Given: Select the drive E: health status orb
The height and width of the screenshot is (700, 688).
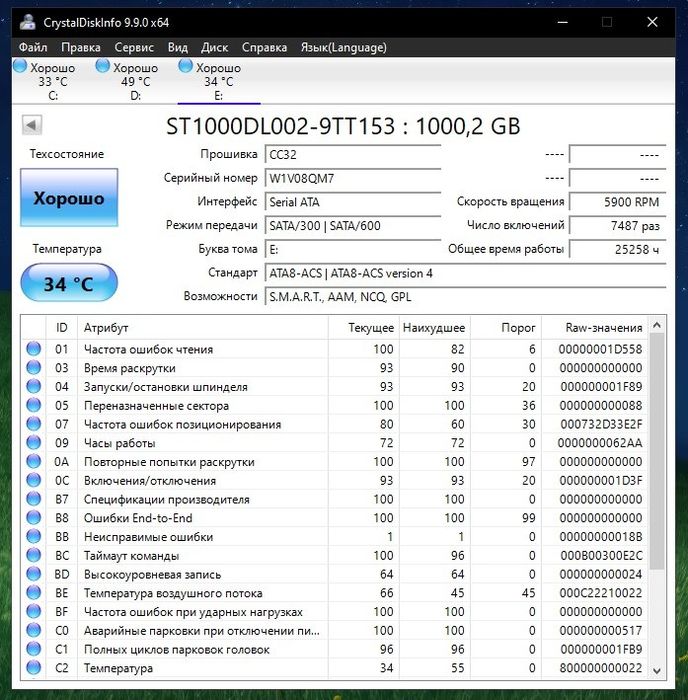Looking at the screenshot, I should tap(185, 66).
